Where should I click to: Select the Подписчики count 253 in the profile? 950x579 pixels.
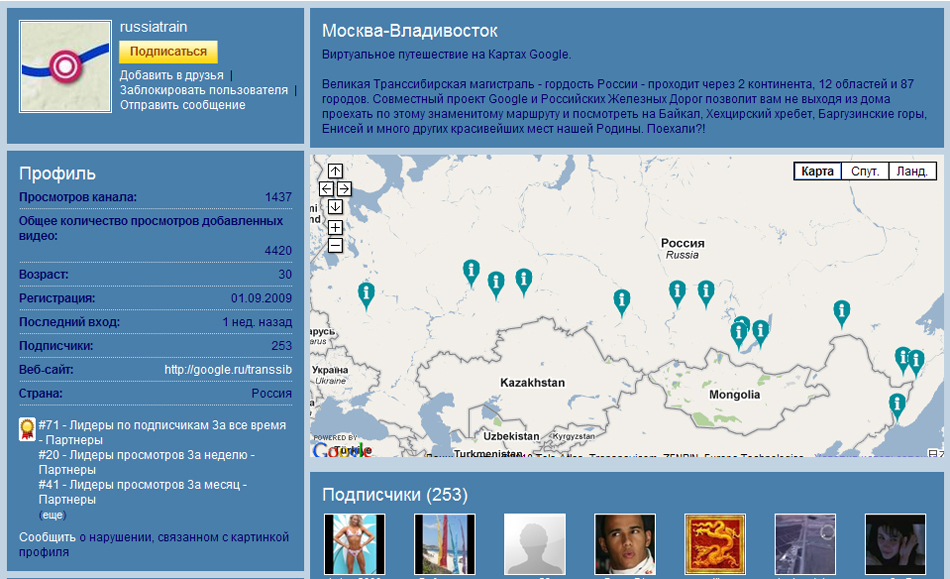tap(282, 346)
